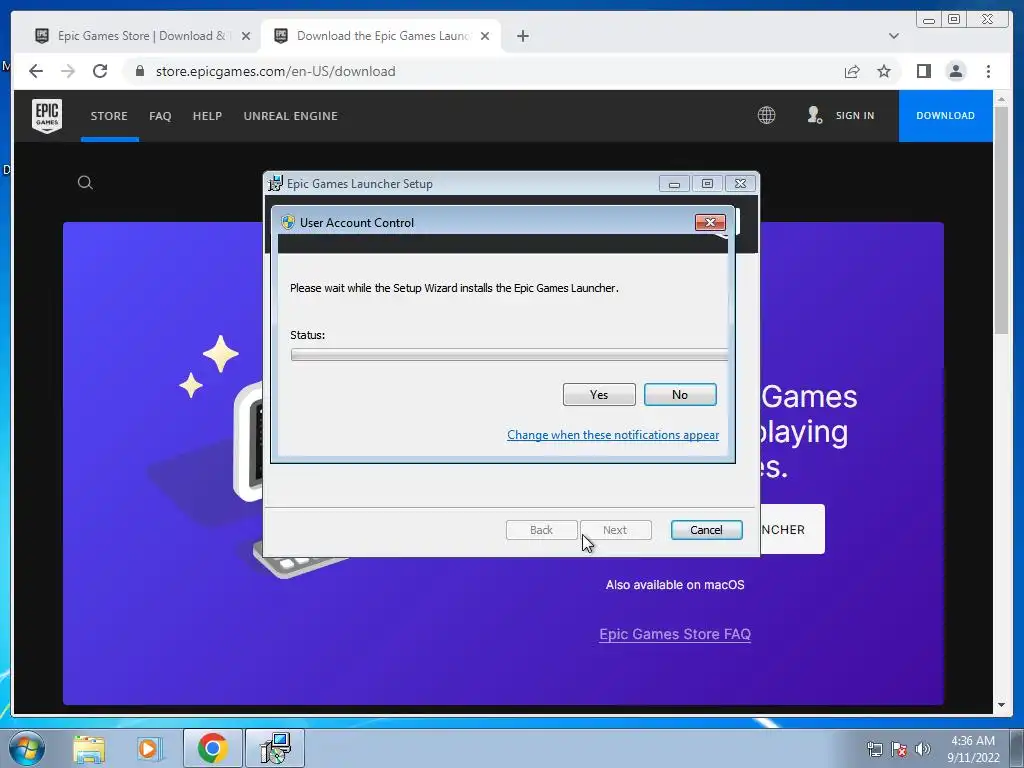Bookmark this page with the star icon
The image size is (1024, 768).
[x=884, y=71]
